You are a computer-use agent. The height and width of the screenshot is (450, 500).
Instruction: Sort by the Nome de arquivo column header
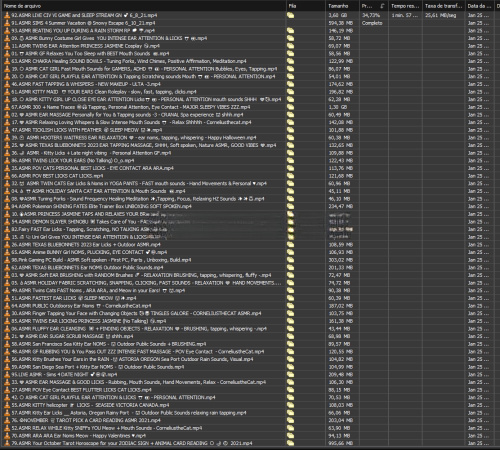click(22, 6)
